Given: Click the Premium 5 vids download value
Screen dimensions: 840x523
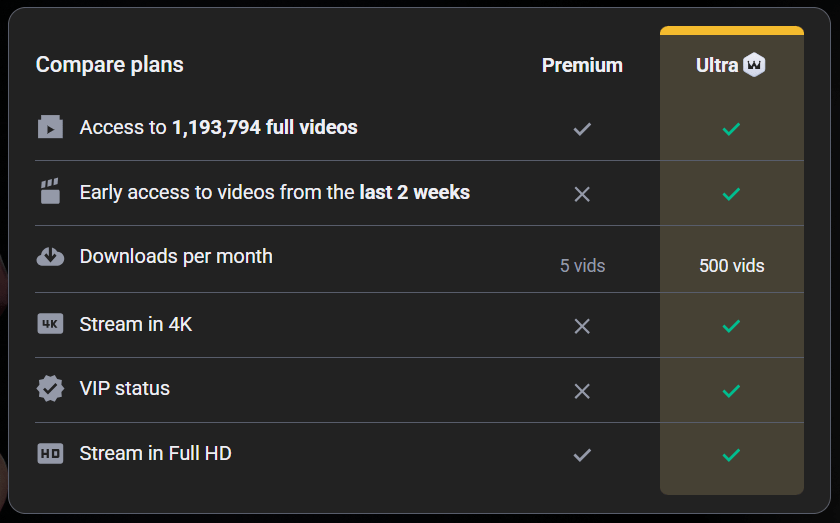Looking at the screenshot, I should [582, 266].
